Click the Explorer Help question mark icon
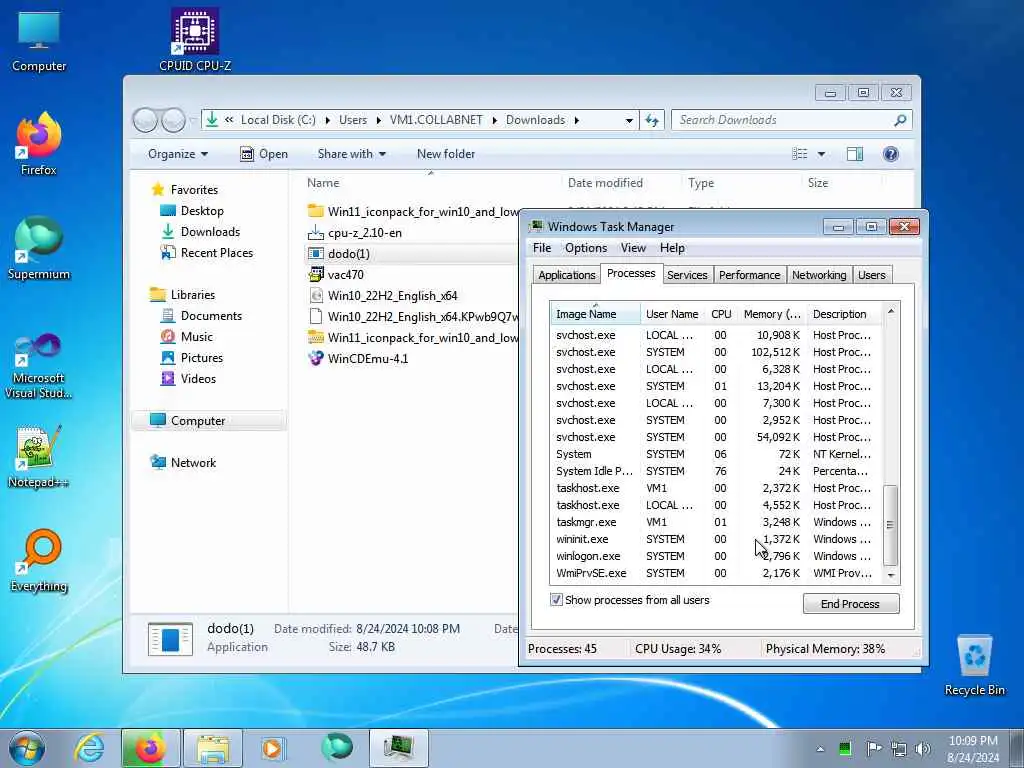The width and height of the screenshot is (1024, 768). pos(890,153)
